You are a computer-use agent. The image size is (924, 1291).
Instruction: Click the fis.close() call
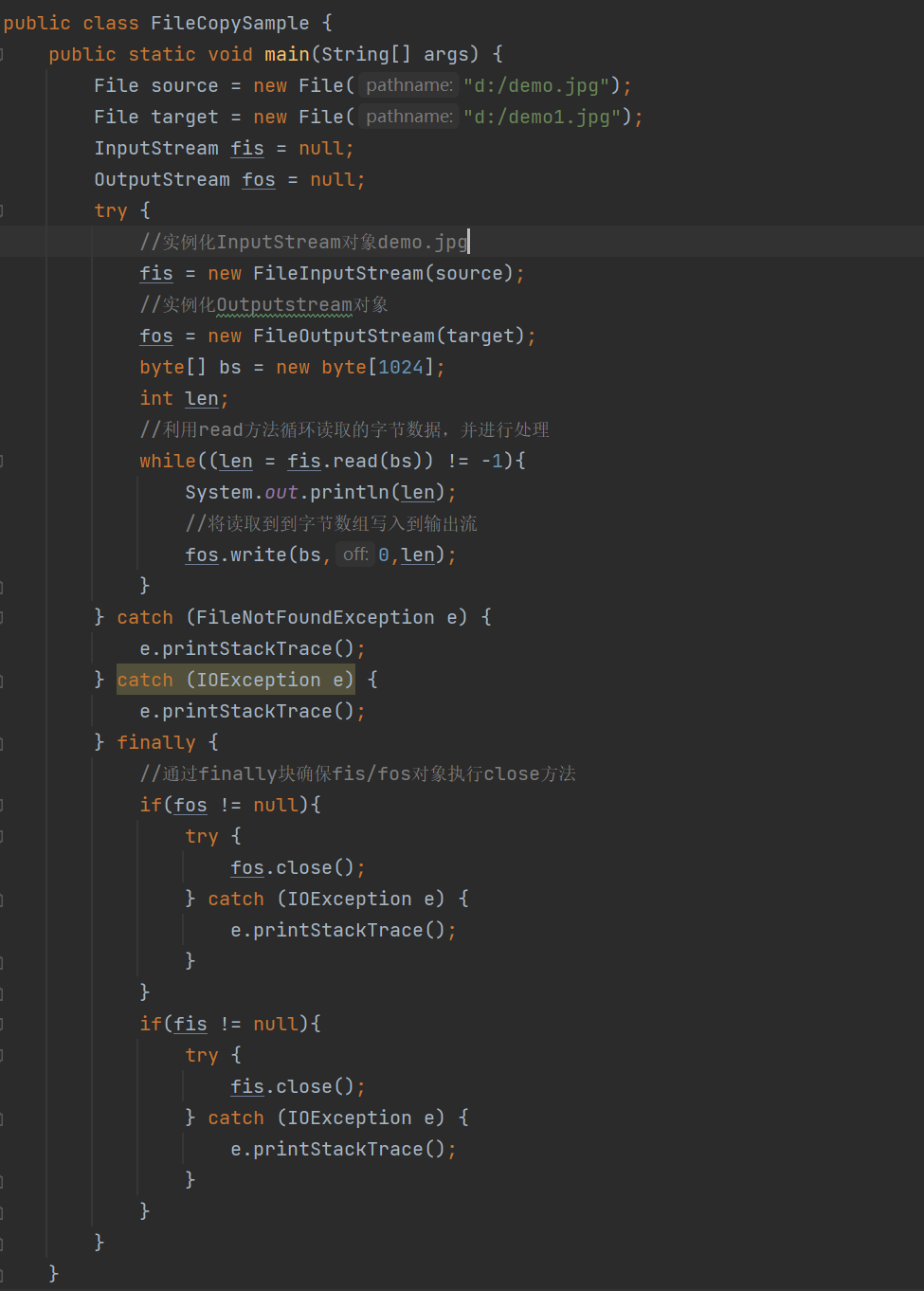point(297,1087)
